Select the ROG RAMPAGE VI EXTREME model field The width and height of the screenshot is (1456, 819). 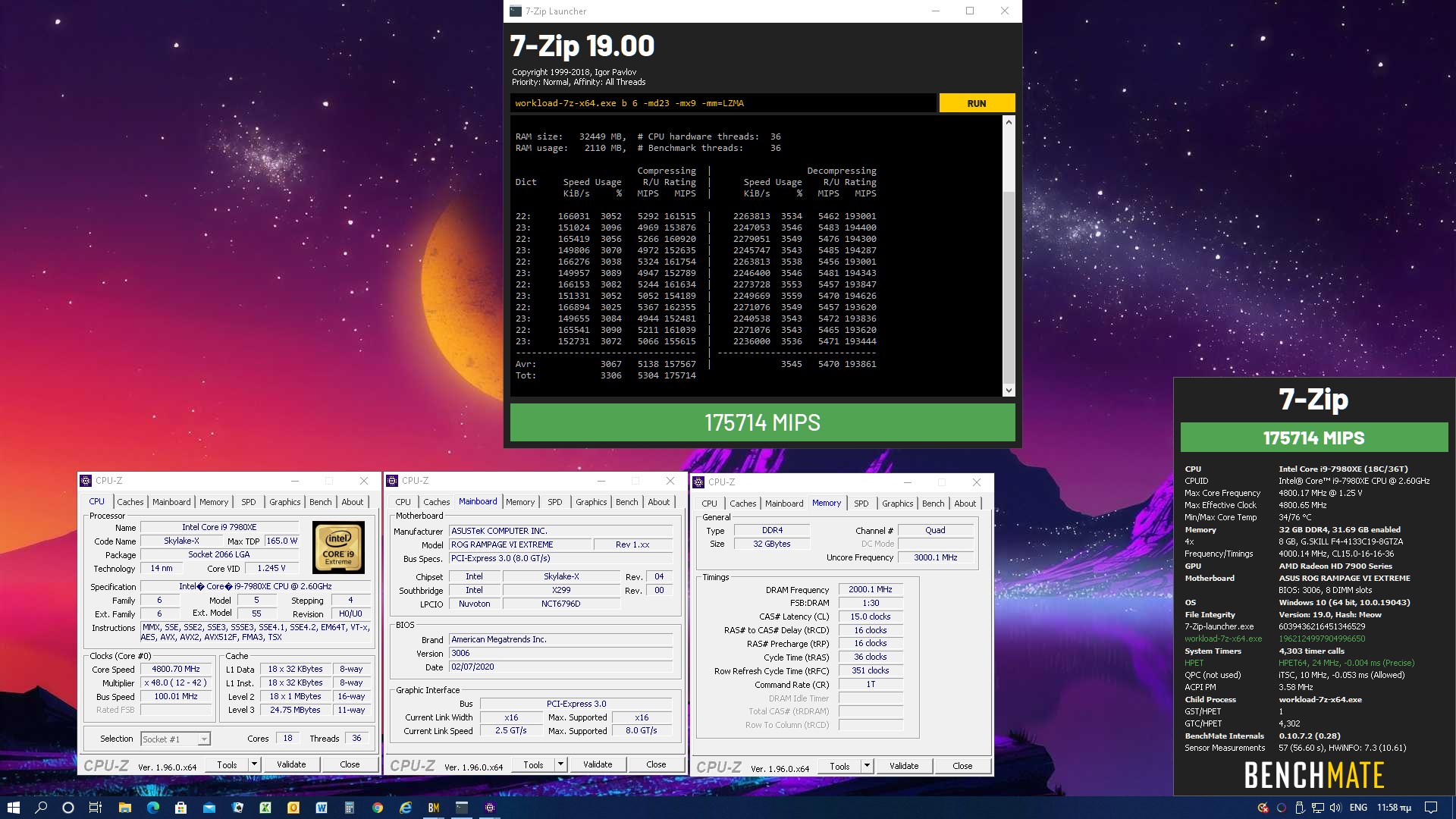pyautogui.click(x=520, y=544)
